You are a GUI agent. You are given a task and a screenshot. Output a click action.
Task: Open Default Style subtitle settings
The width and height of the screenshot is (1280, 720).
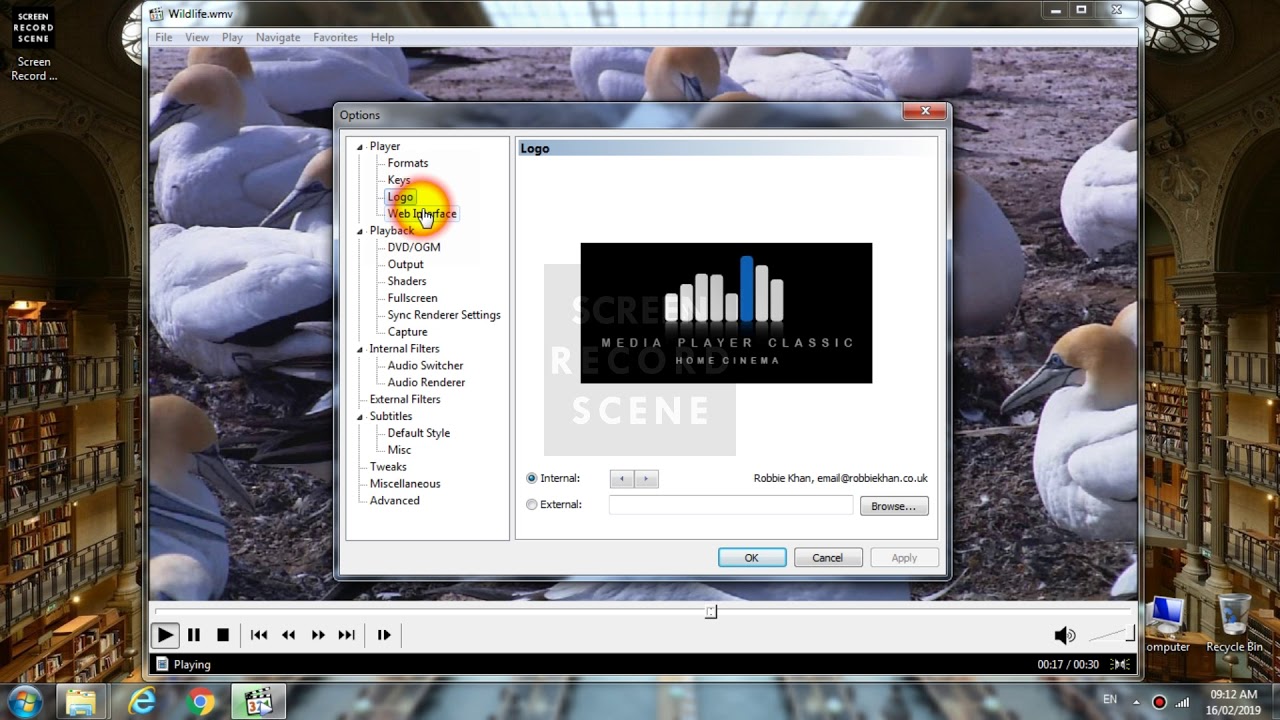[419, 433]
